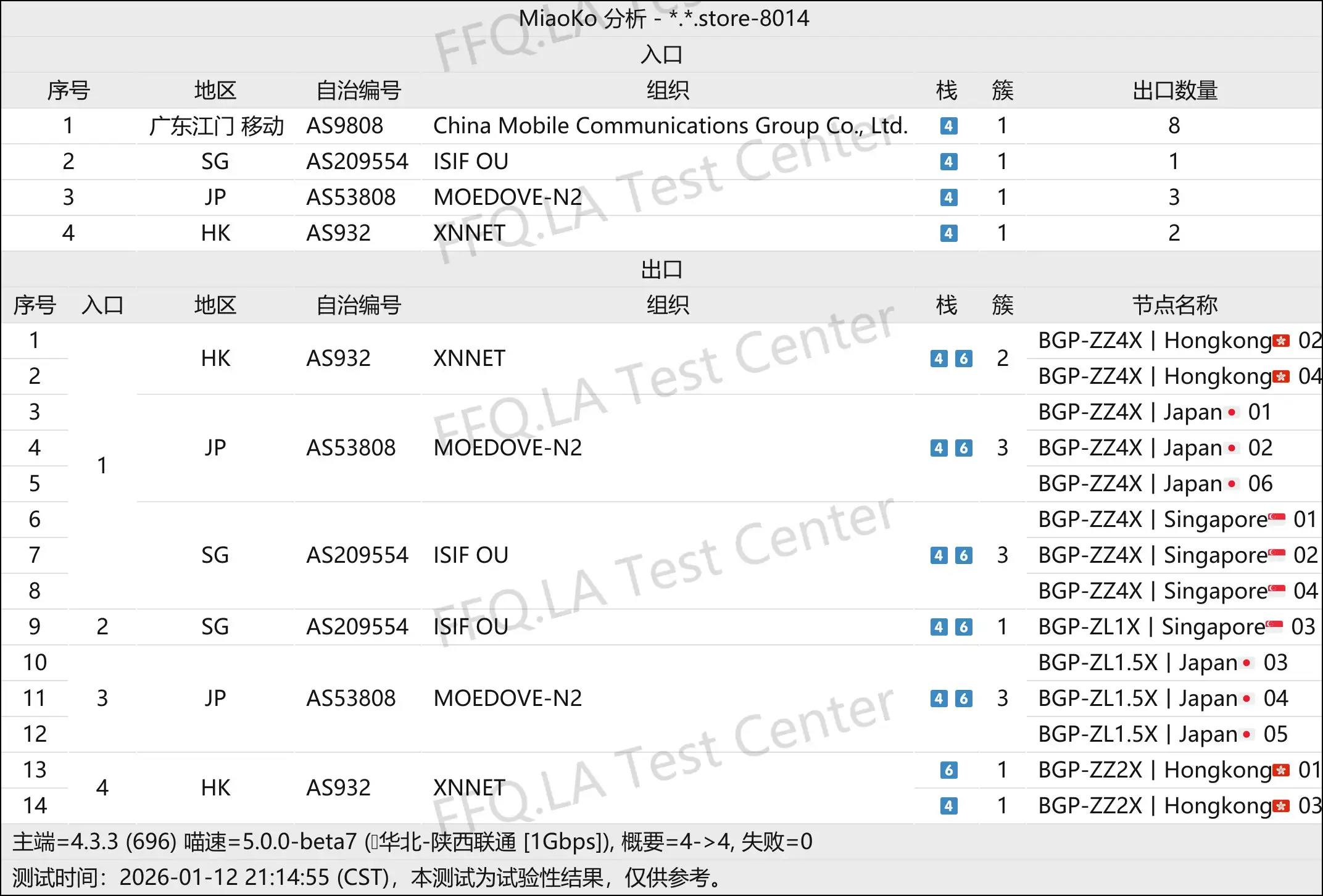This screenshot has height=896, width=1323.
Task: Click the IPv4 badge on BGP-ZZ2X Hongkong 03 row
Action: point(948,806)
